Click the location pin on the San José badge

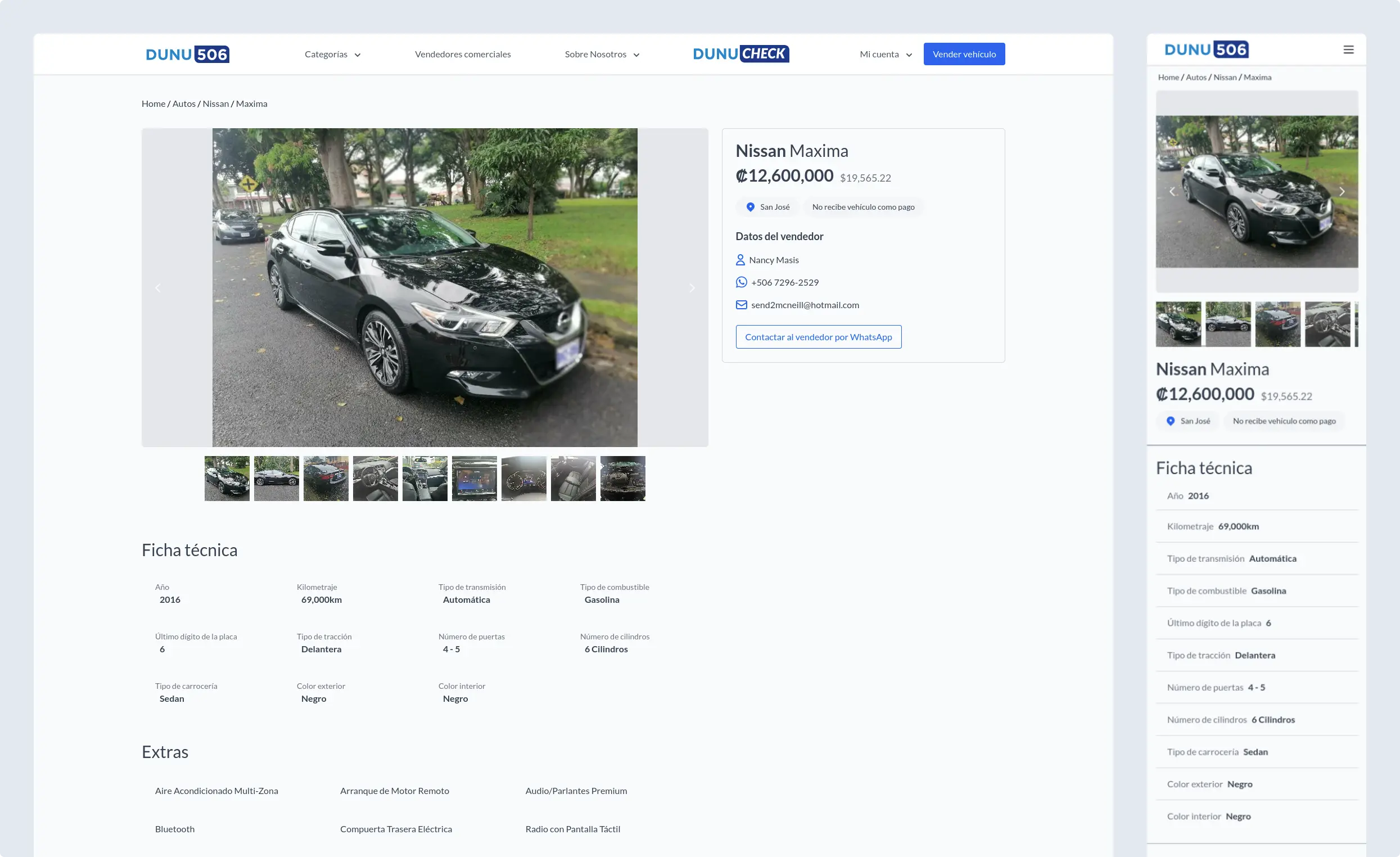coord(750,207)
